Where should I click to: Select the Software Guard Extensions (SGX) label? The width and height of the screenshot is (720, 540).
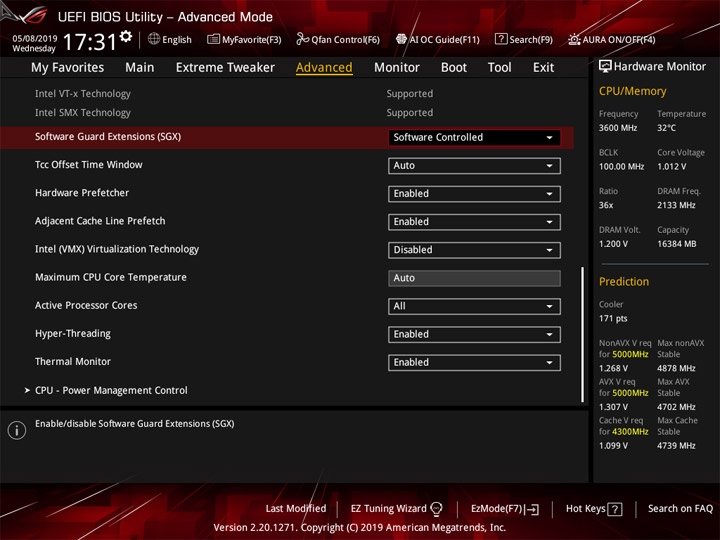pos(108,137)
